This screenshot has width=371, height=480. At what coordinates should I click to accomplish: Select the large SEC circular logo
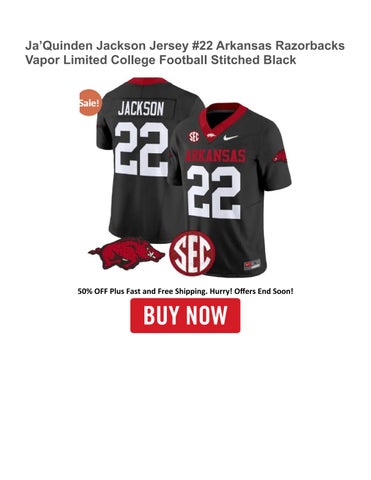[192, 253]
